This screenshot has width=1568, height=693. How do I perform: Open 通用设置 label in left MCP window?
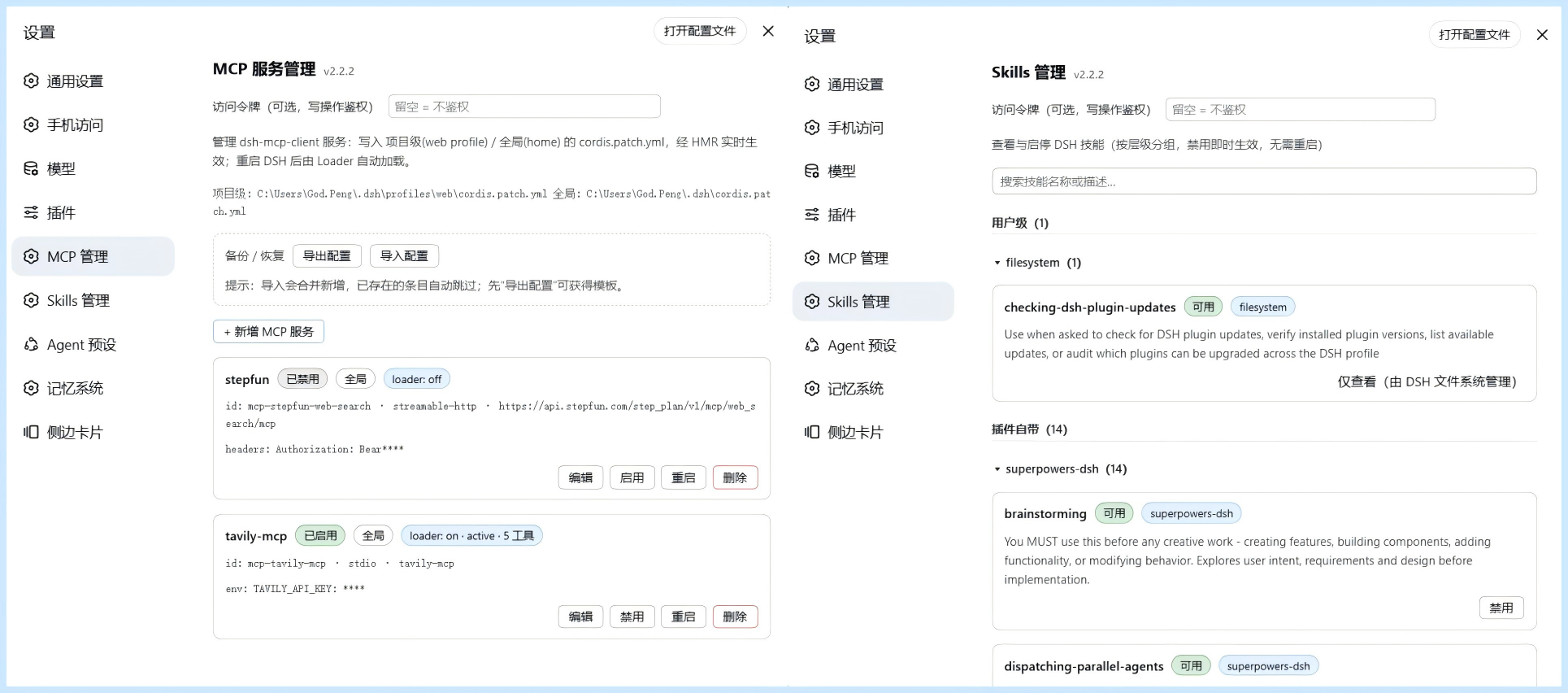(x=75, y=81)
